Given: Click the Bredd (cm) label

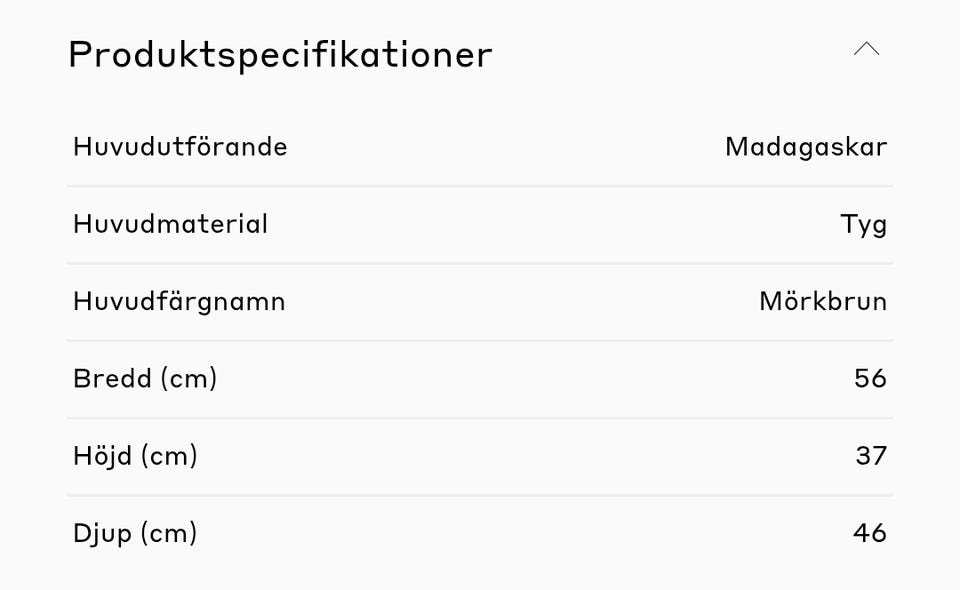Looking at the screenshot, I should pos(145,378).
